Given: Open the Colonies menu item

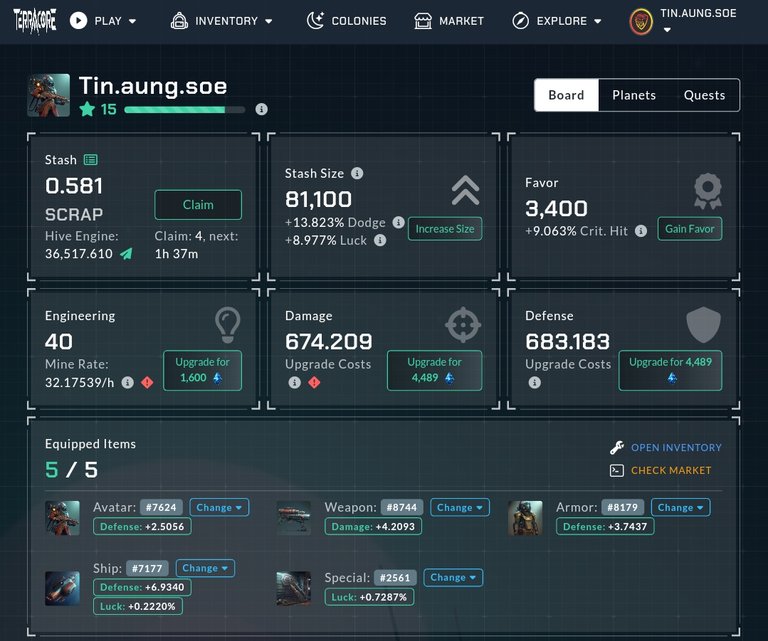Looking at the screenshot, I should [346, 21].
